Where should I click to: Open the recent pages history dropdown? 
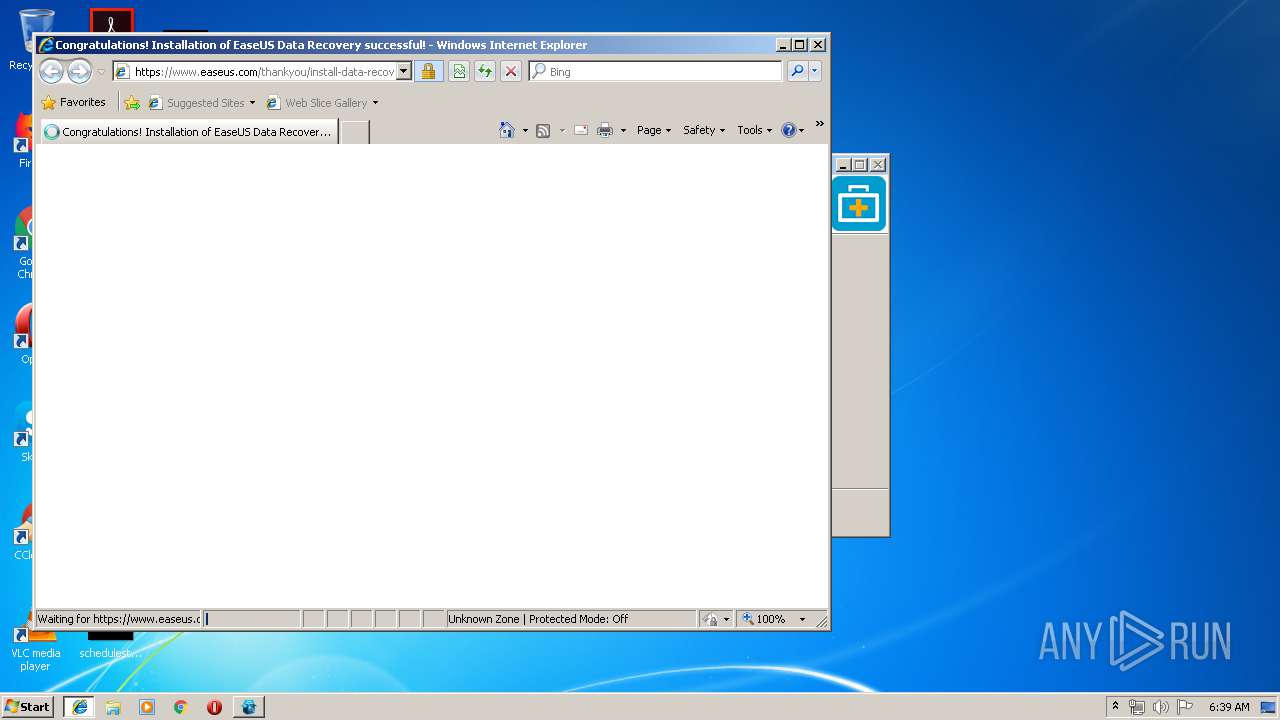[x=101, y=72]
